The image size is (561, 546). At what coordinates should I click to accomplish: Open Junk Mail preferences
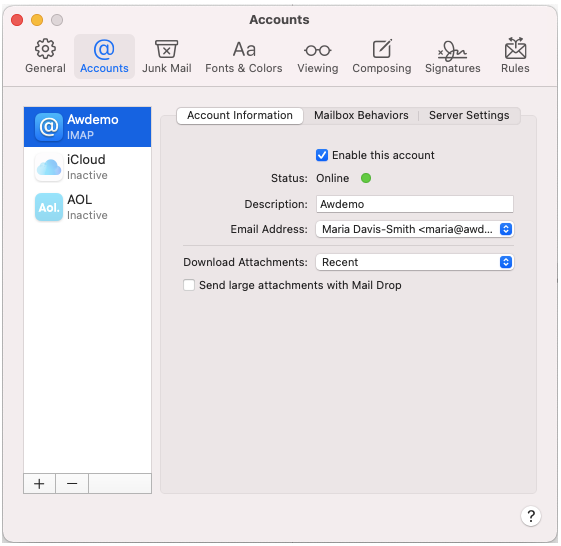click(166, 56)
